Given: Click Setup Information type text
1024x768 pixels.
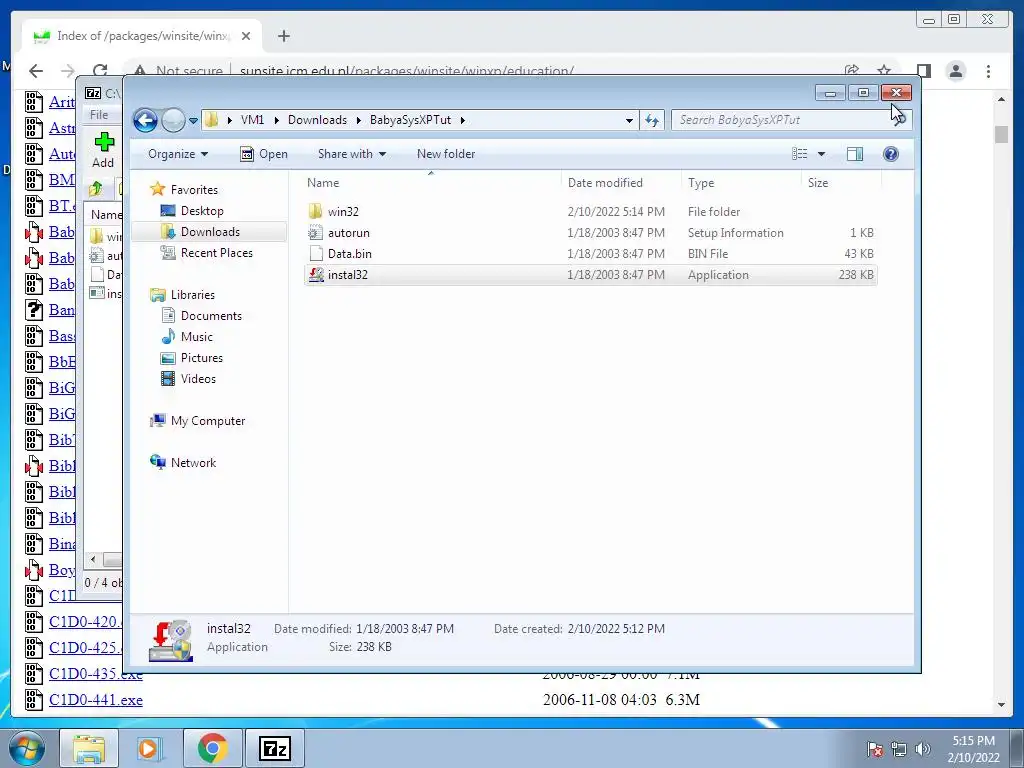Looking at the screenshot, I should (x=735, y=233).
